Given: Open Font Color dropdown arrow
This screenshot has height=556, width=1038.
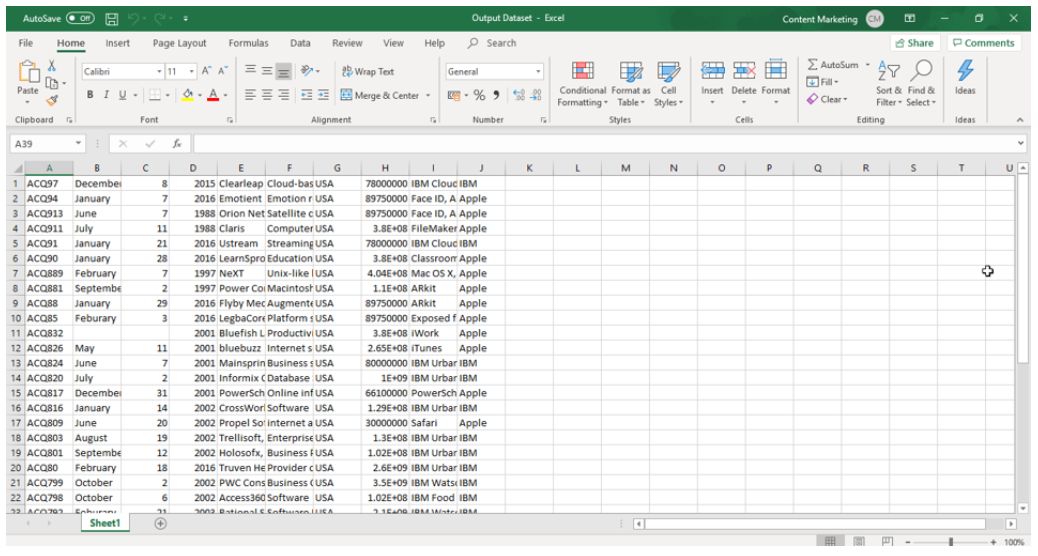Looking at the screenshot, I should pyautogui.click(x=225, y=95).
